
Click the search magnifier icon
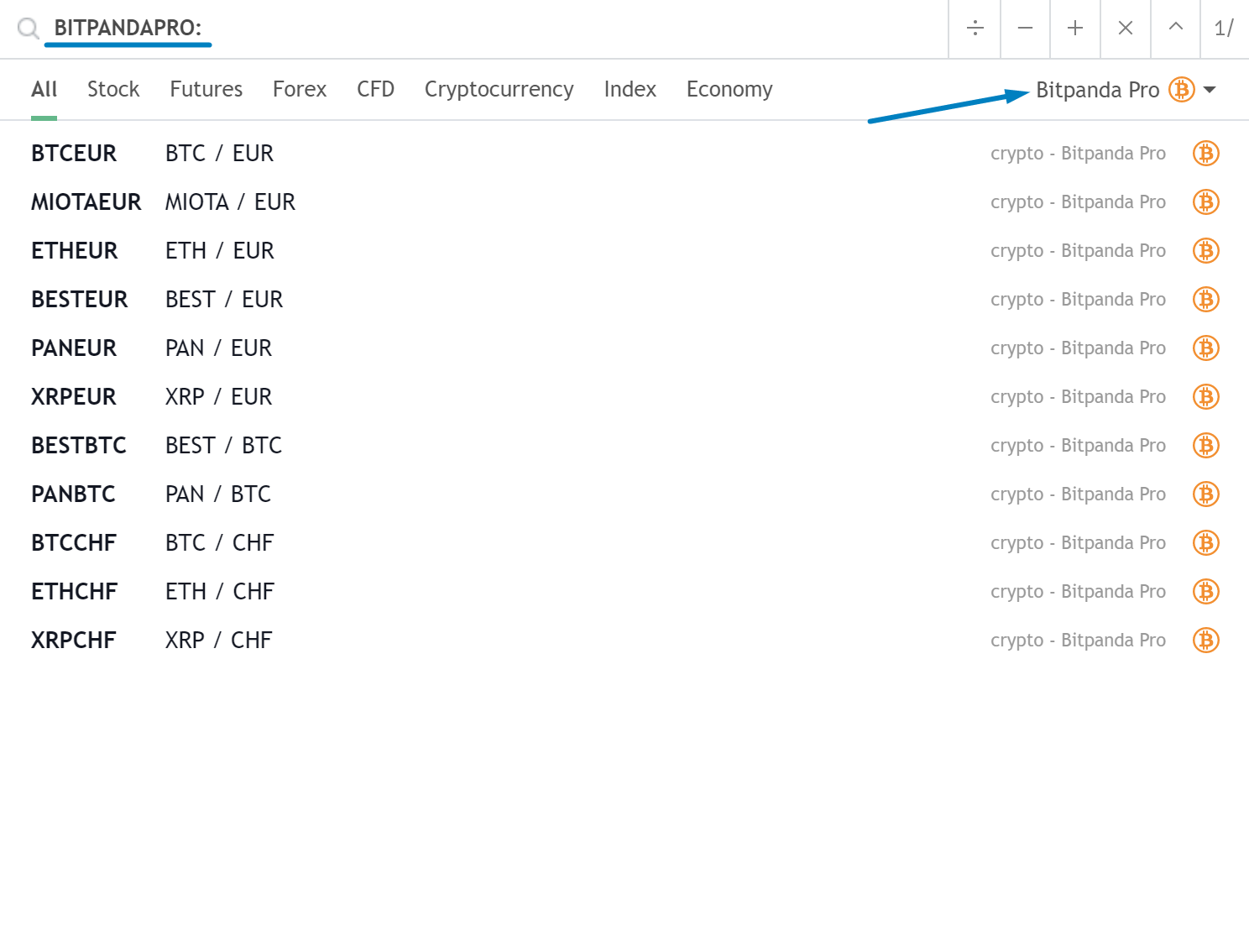coord(29,29)
